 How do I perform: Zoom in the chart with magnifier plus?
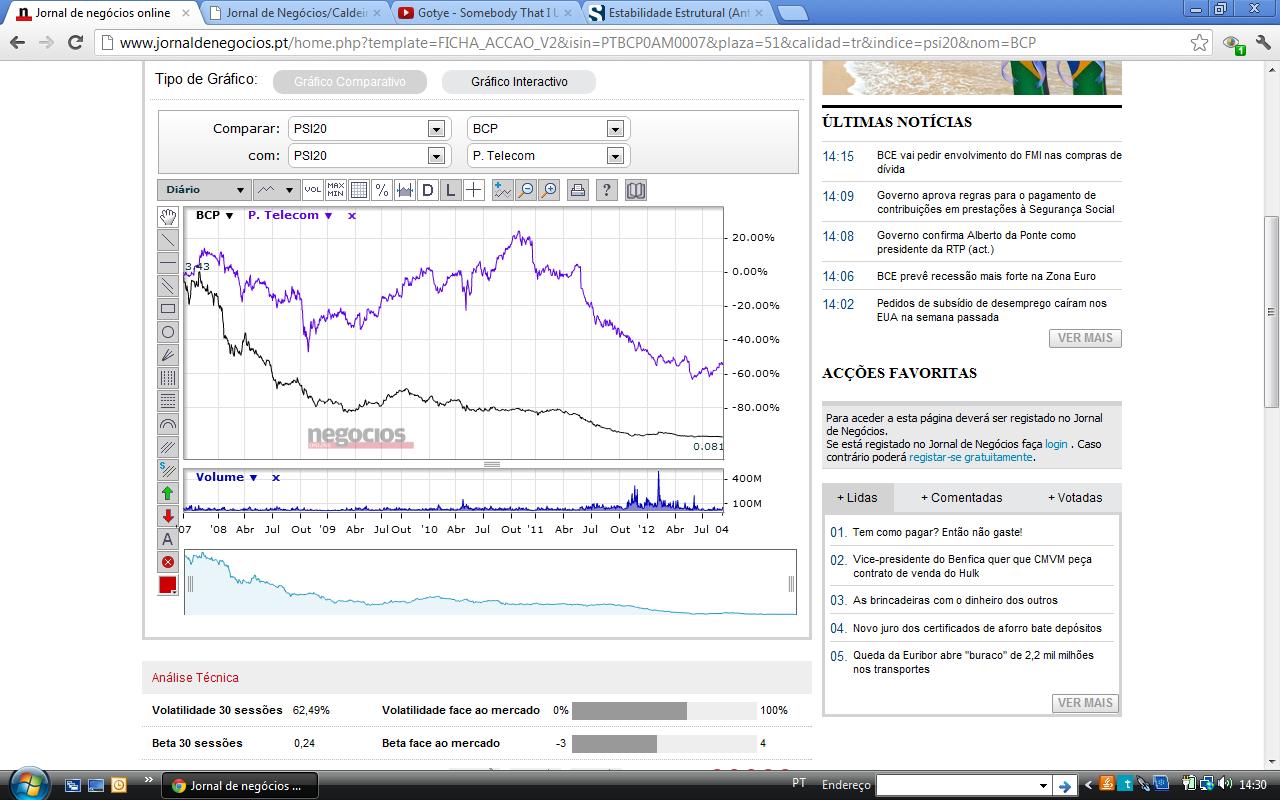coord(548,190)
